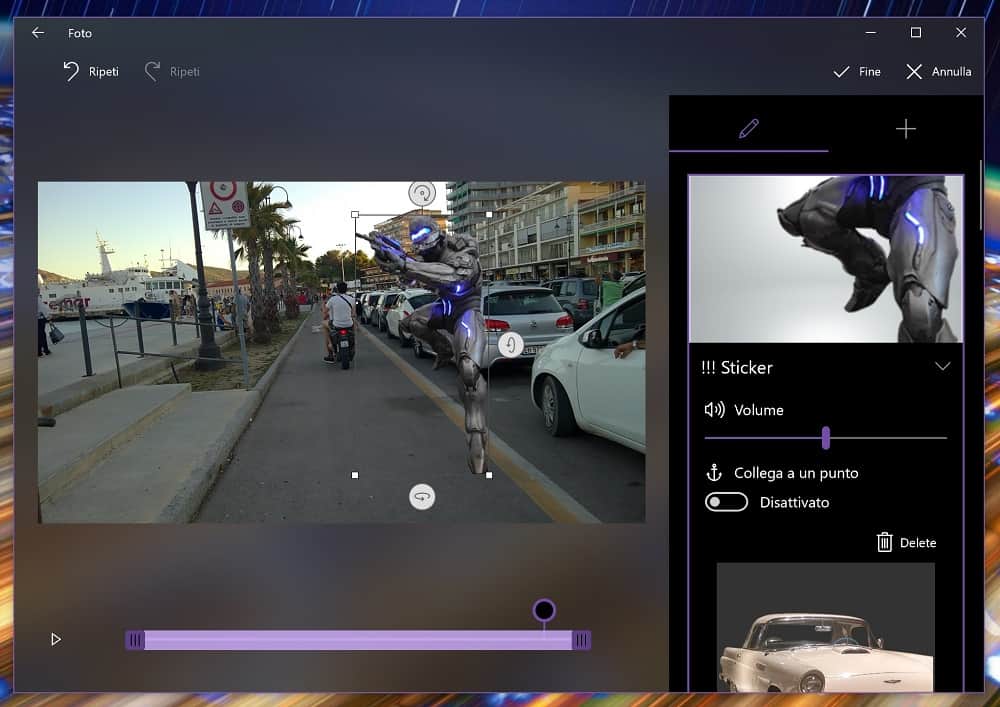Open the plus add-effects tab
1000x707 pixels.
(x=905, y=128)
